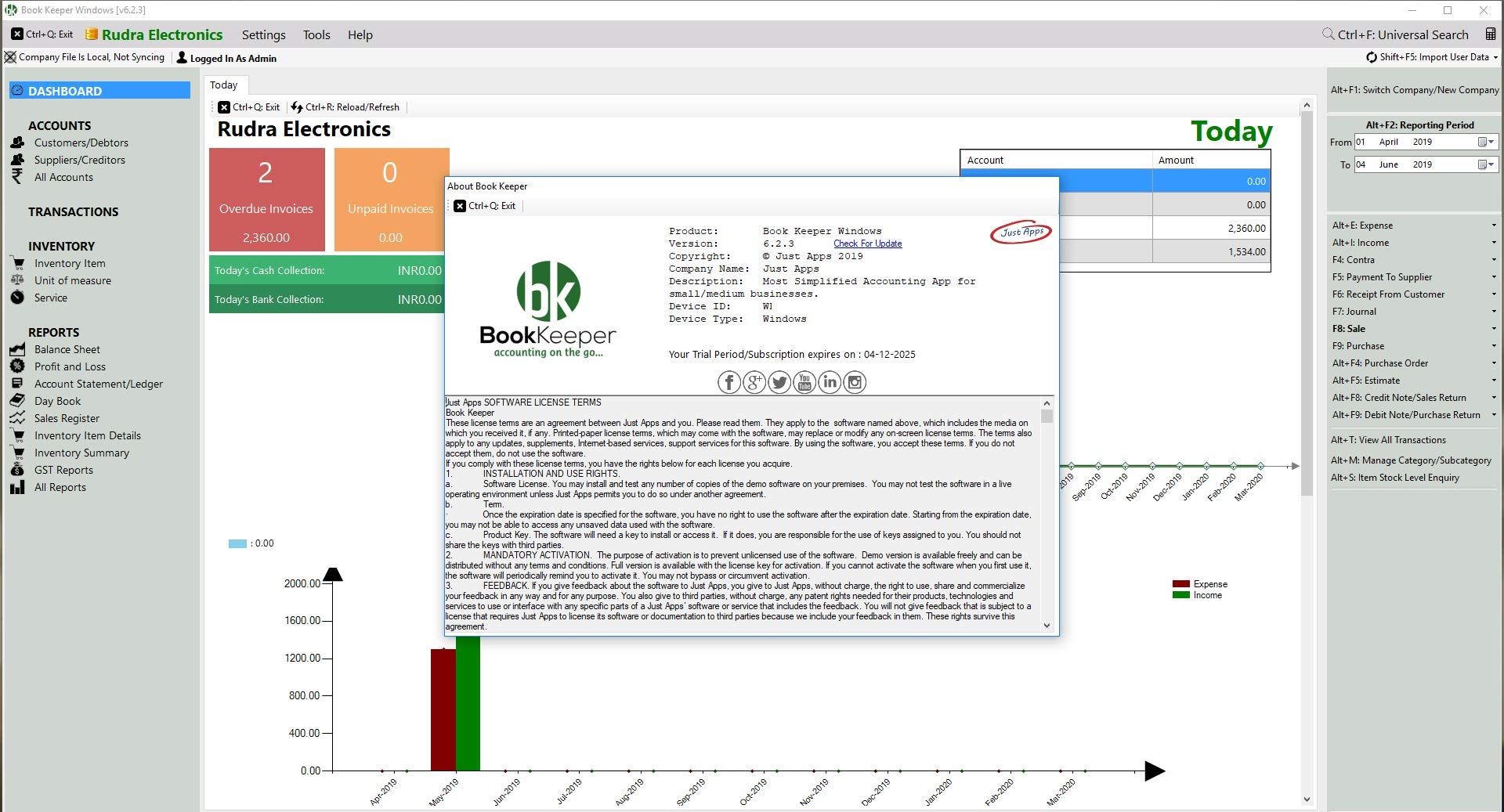The height and width of the screenshot is (812, 1504).
Task: Click the Just Apps logo in About dialog
Action: tap(1021, 232)
